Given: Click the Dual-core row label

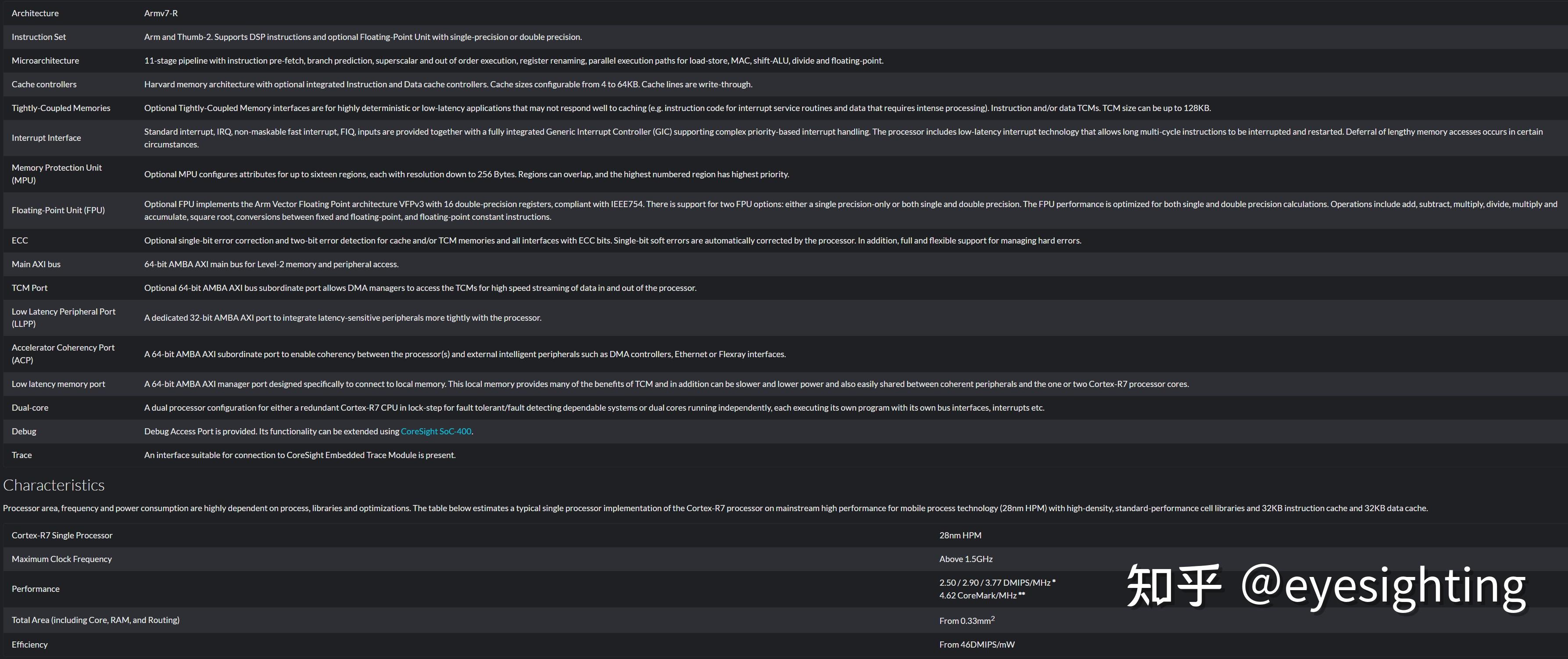Looking at the screenshot, I should [x=30, y=408].
